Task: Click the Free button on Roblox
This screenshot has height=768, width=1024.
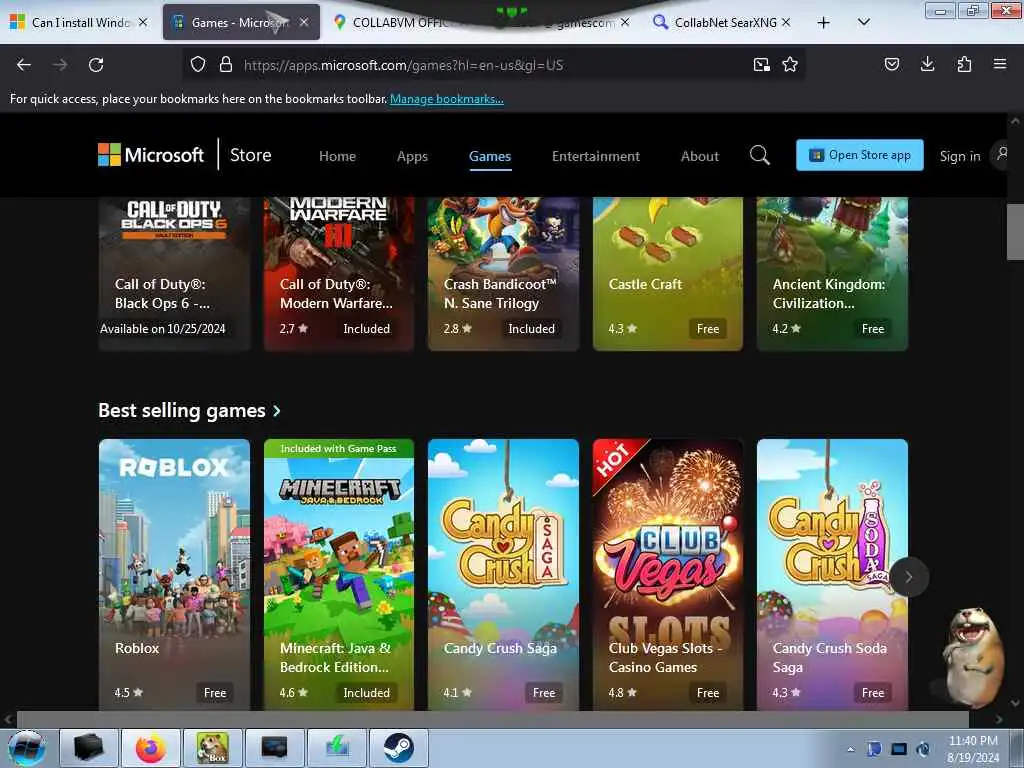Action: [215, 692]
